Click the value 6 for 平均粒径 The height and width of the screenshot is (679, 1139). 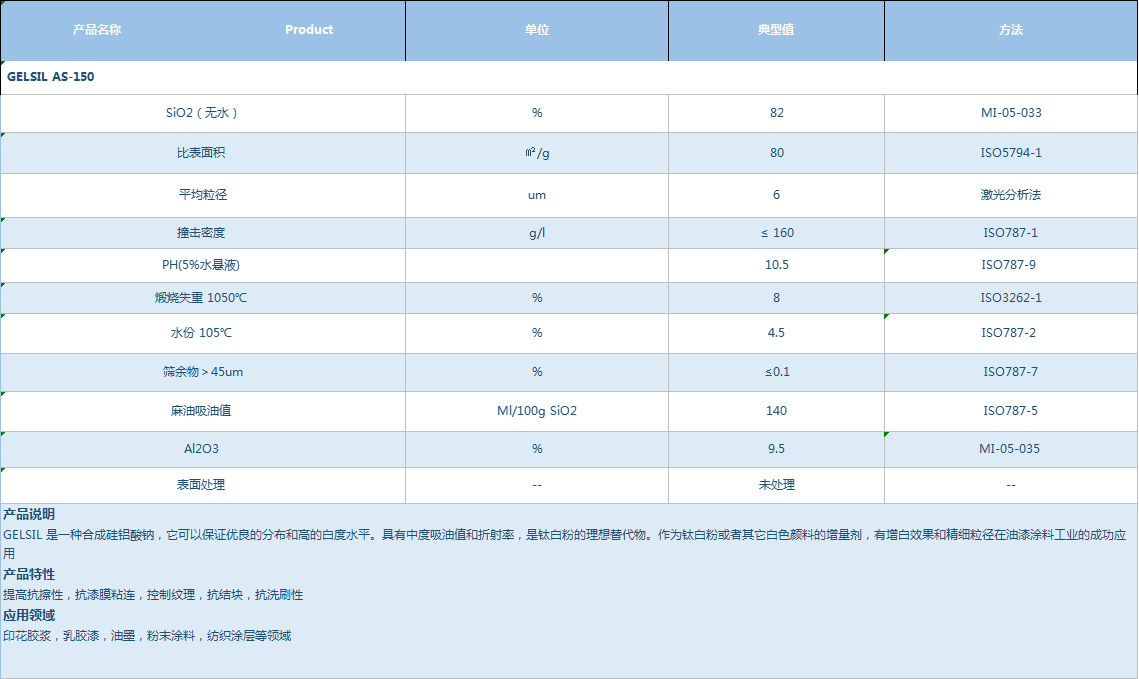pyautogui.click(x=777, y=195)
